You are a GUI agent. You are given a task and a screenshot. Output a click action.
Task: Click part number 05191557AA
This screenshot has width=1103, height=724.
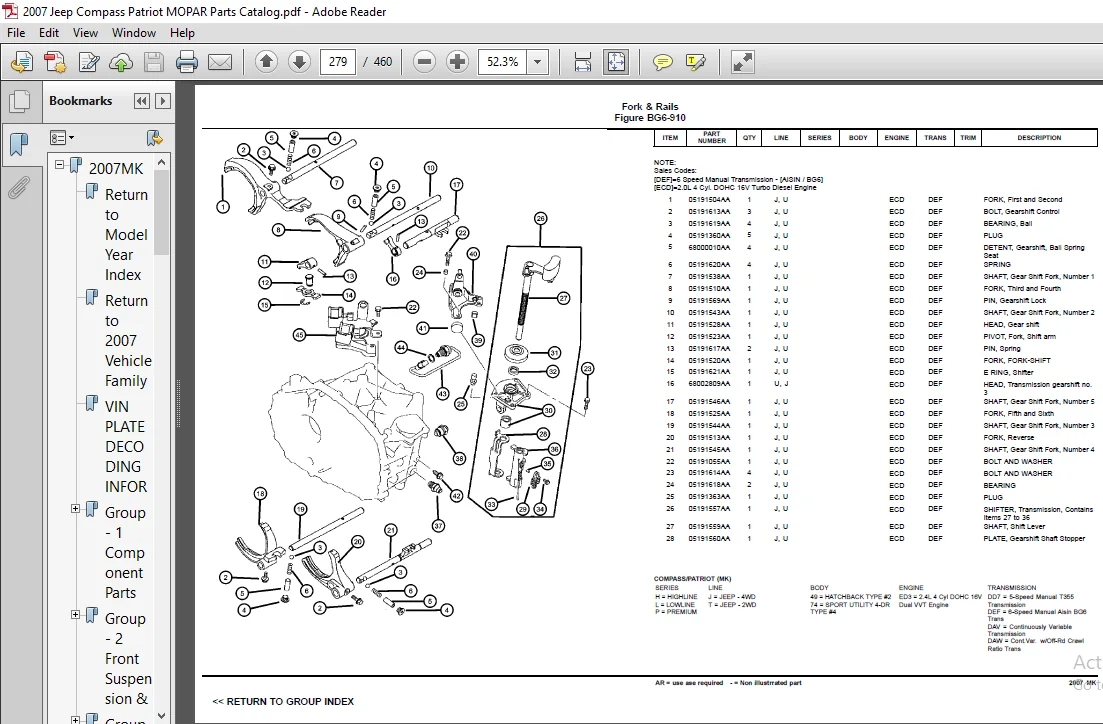tap(709, 509)
